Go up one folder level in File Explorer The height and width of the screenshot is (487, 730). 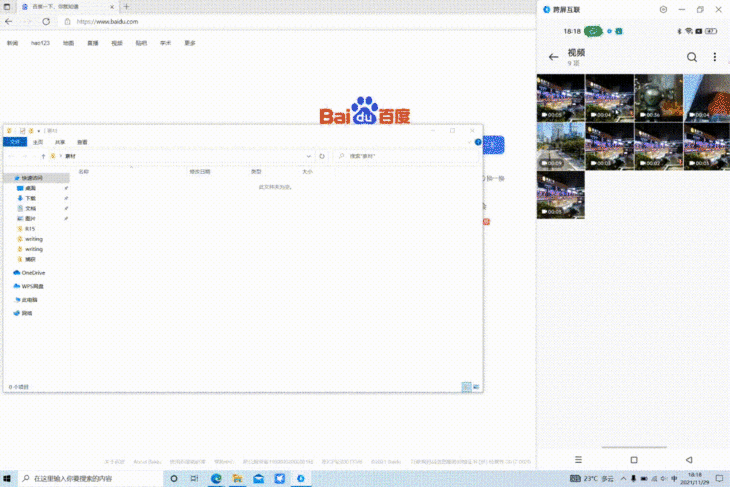point(43,156)
